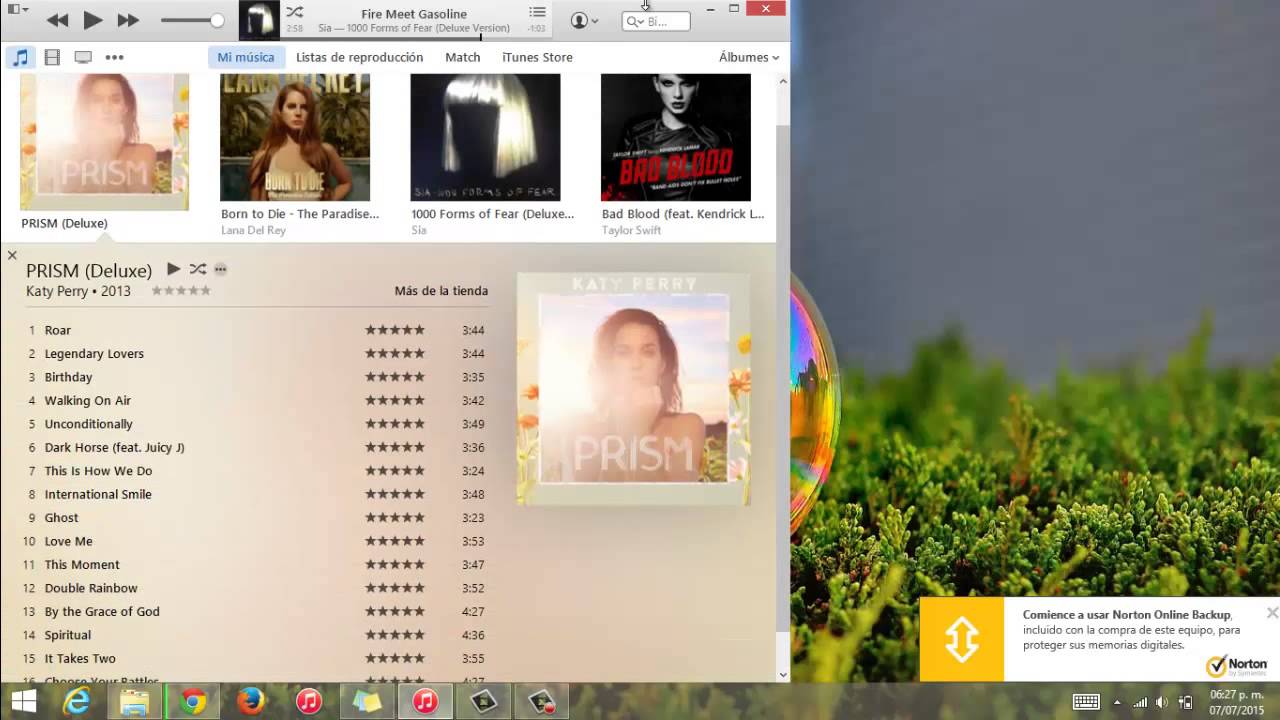Switch to Mi música tab
1280x720 pixels.
[x=246, y=57]
